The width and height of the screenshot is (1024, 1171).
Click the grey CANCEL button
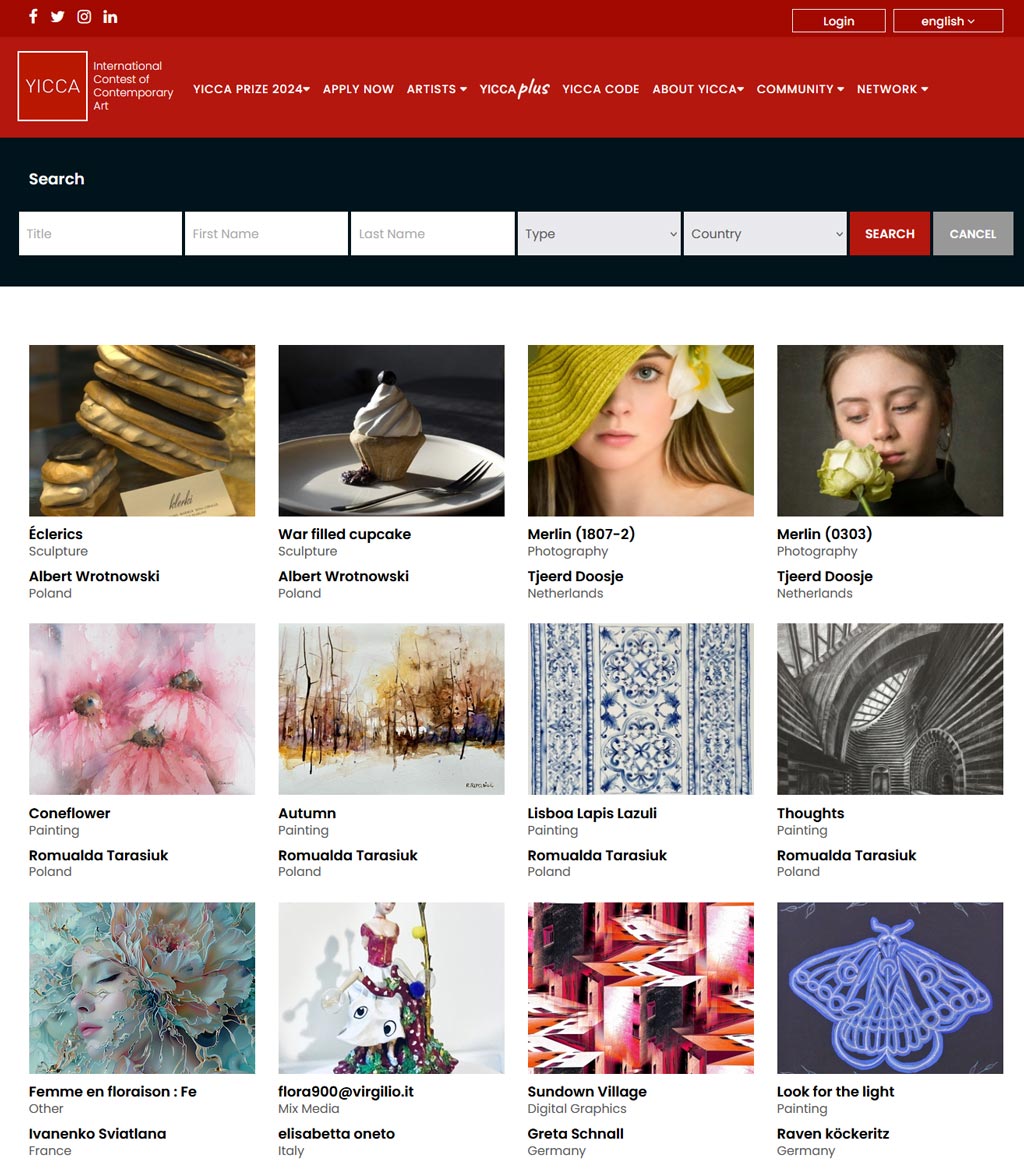[x=972, y=234]
